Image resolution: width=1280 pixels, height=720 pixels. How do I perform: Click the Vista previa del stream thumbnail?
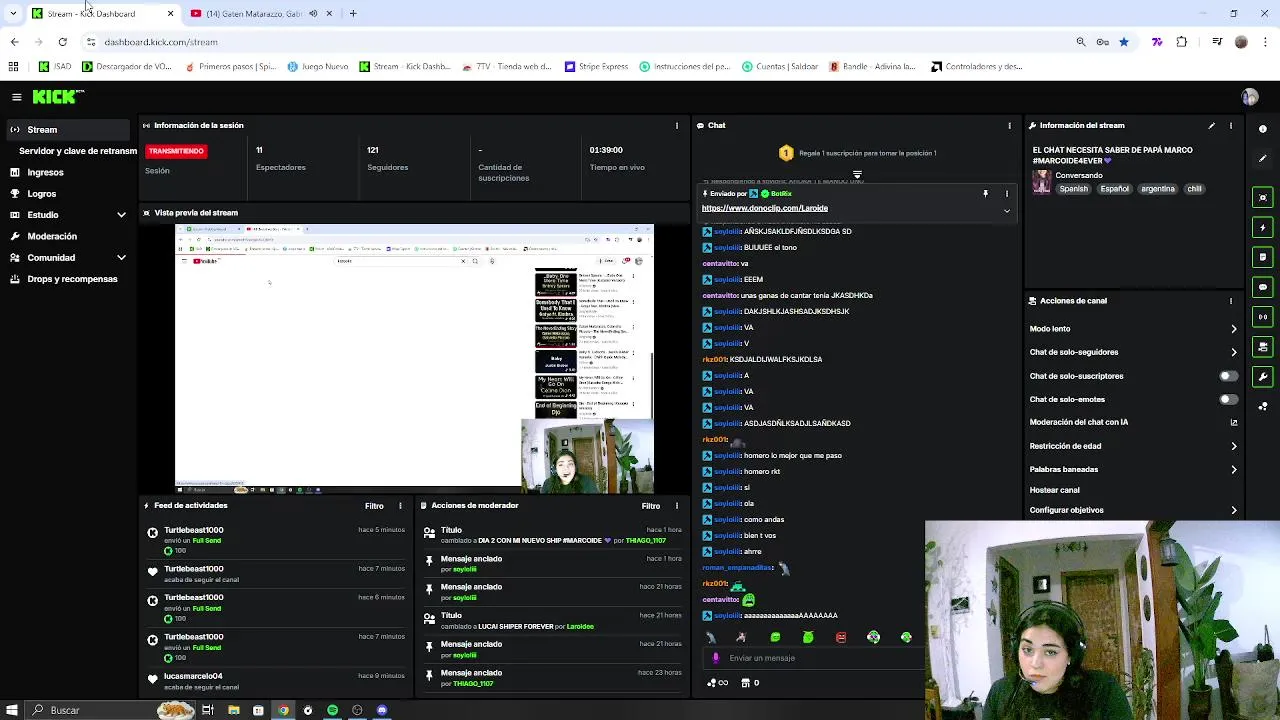tap(414, 359)
